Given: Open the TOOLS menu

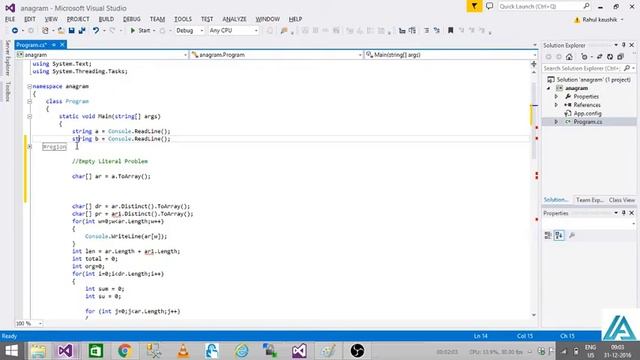Looking at the screenshot, I should click(182, 19).
